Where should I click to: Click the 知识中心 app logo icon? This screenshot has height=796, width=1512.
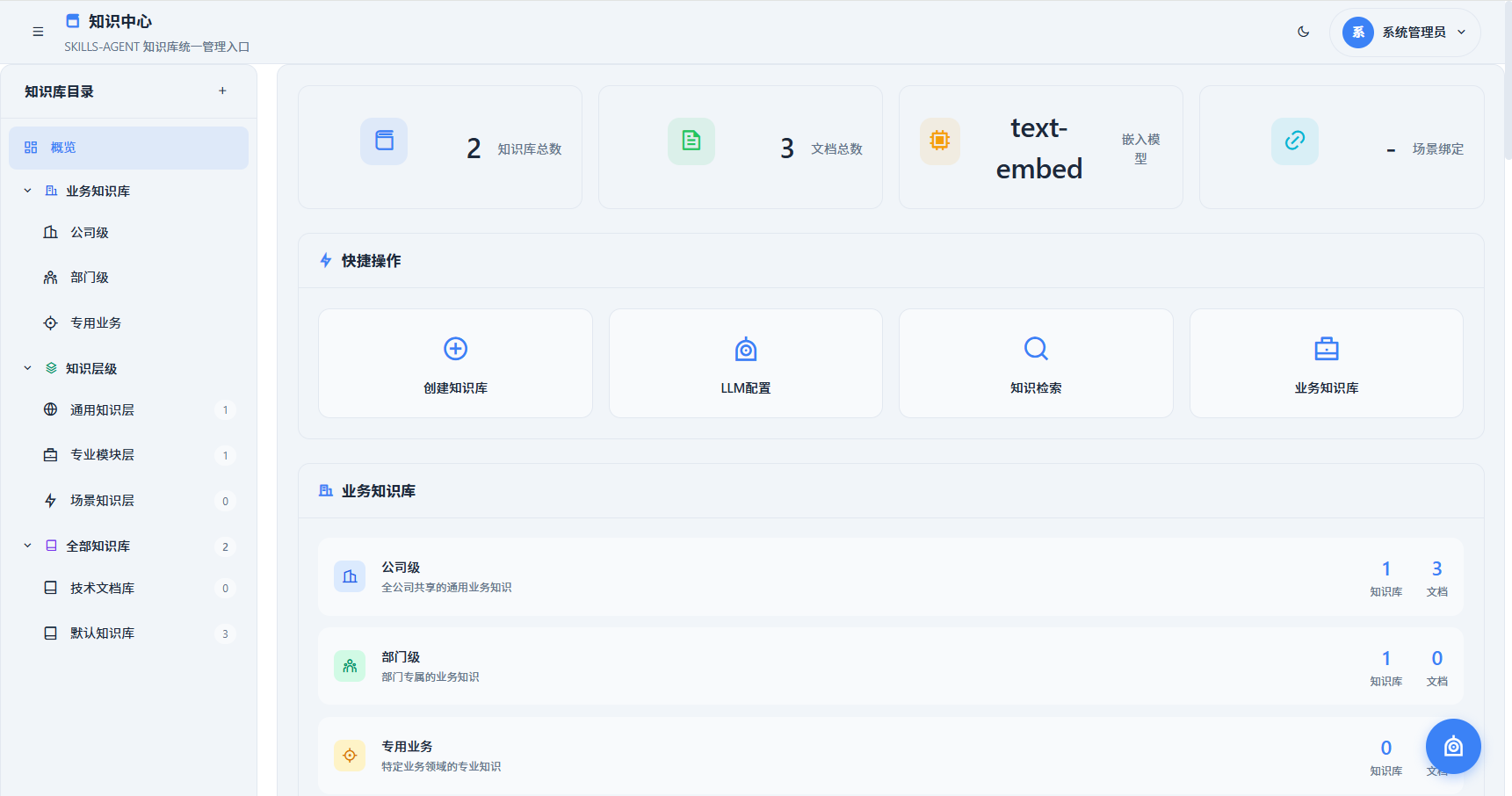point(73,20)
